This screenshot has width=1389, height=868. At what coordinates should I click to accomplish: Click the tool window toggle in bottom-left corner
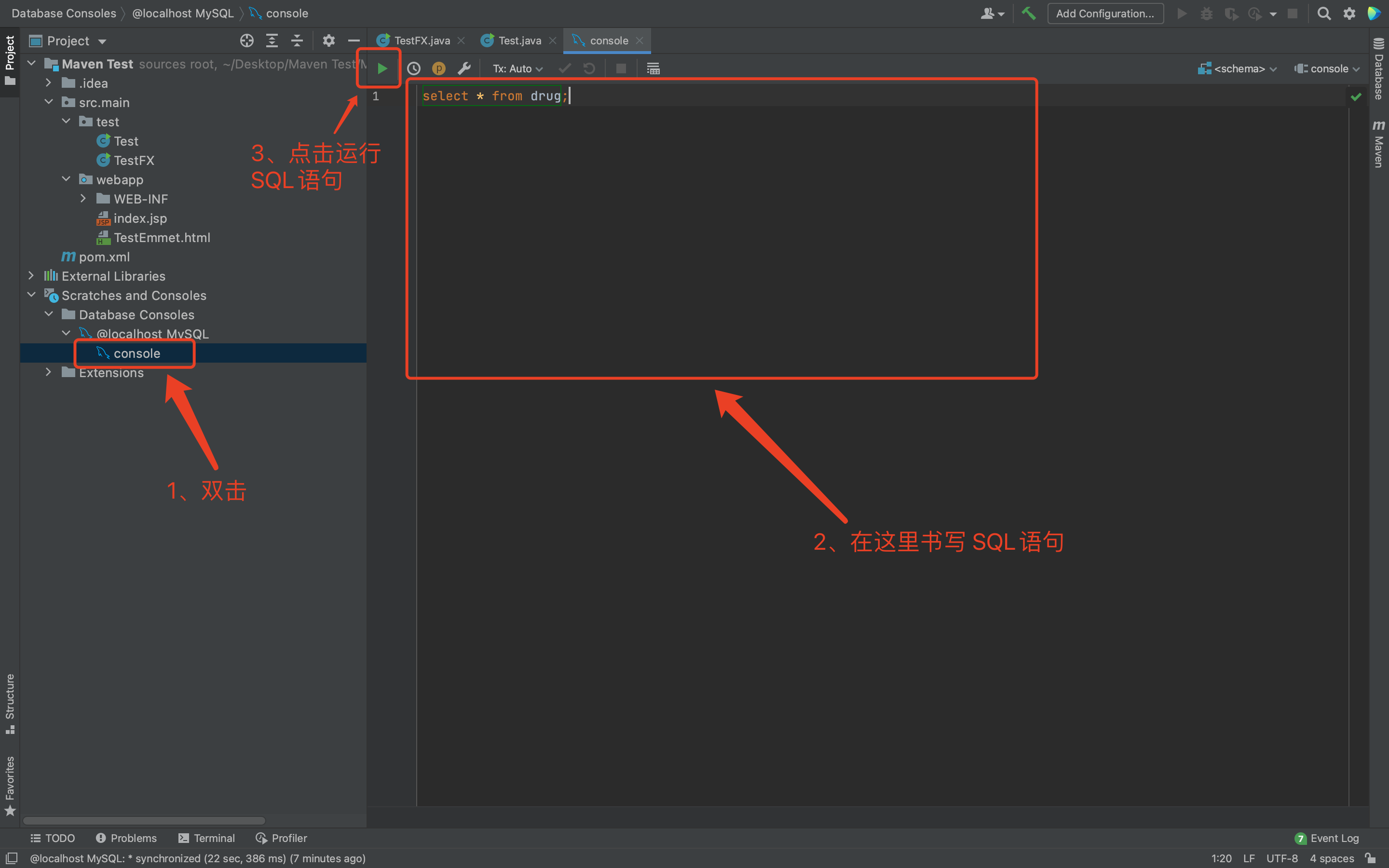(x=11, y=858)
